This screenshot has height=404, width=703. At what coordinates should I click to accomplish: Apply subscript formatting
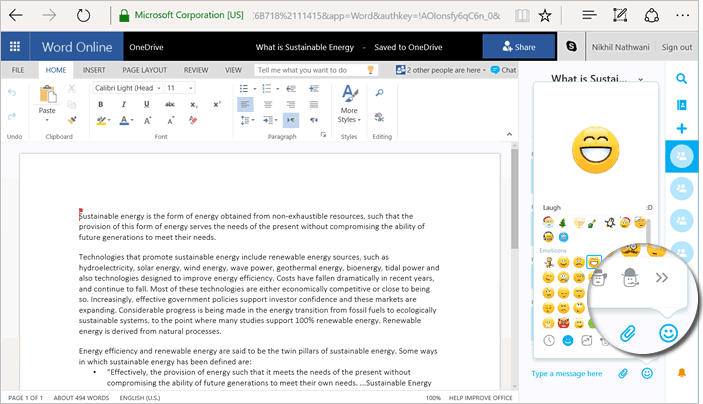pyautogui.click(x=193, y=104)
